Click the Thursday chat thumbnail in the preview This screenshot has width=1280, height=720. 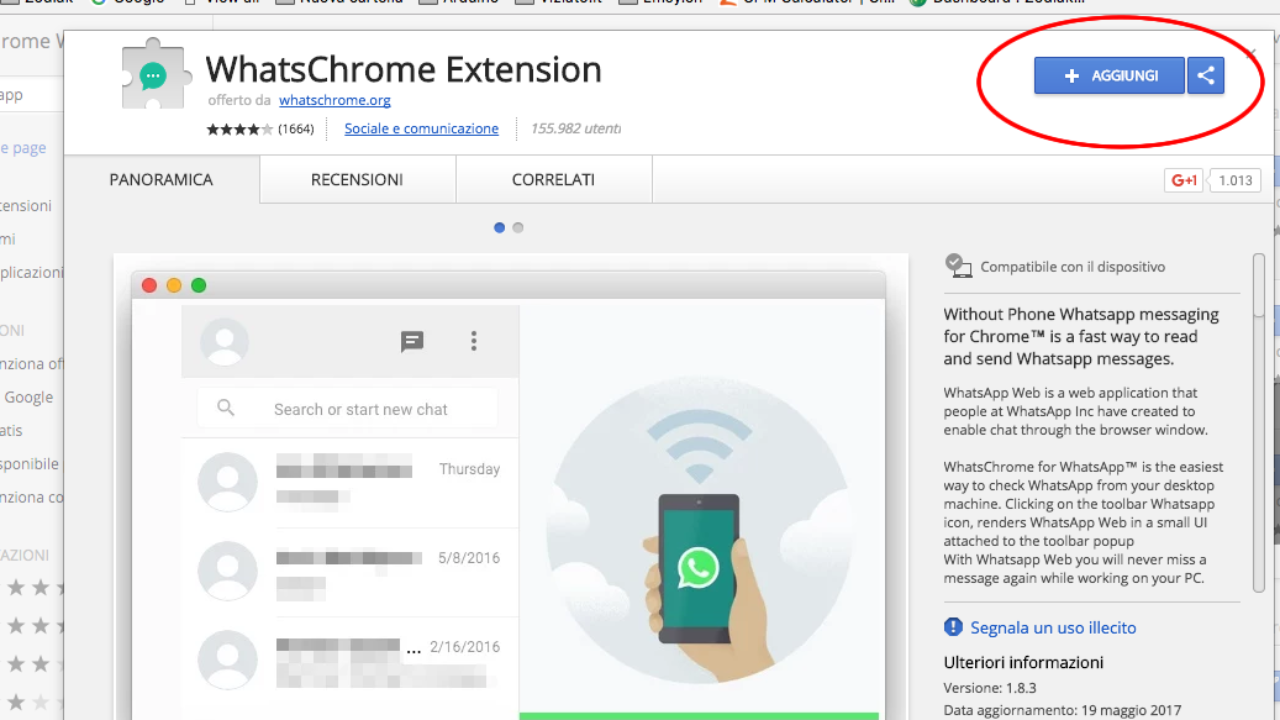point(228,482)
